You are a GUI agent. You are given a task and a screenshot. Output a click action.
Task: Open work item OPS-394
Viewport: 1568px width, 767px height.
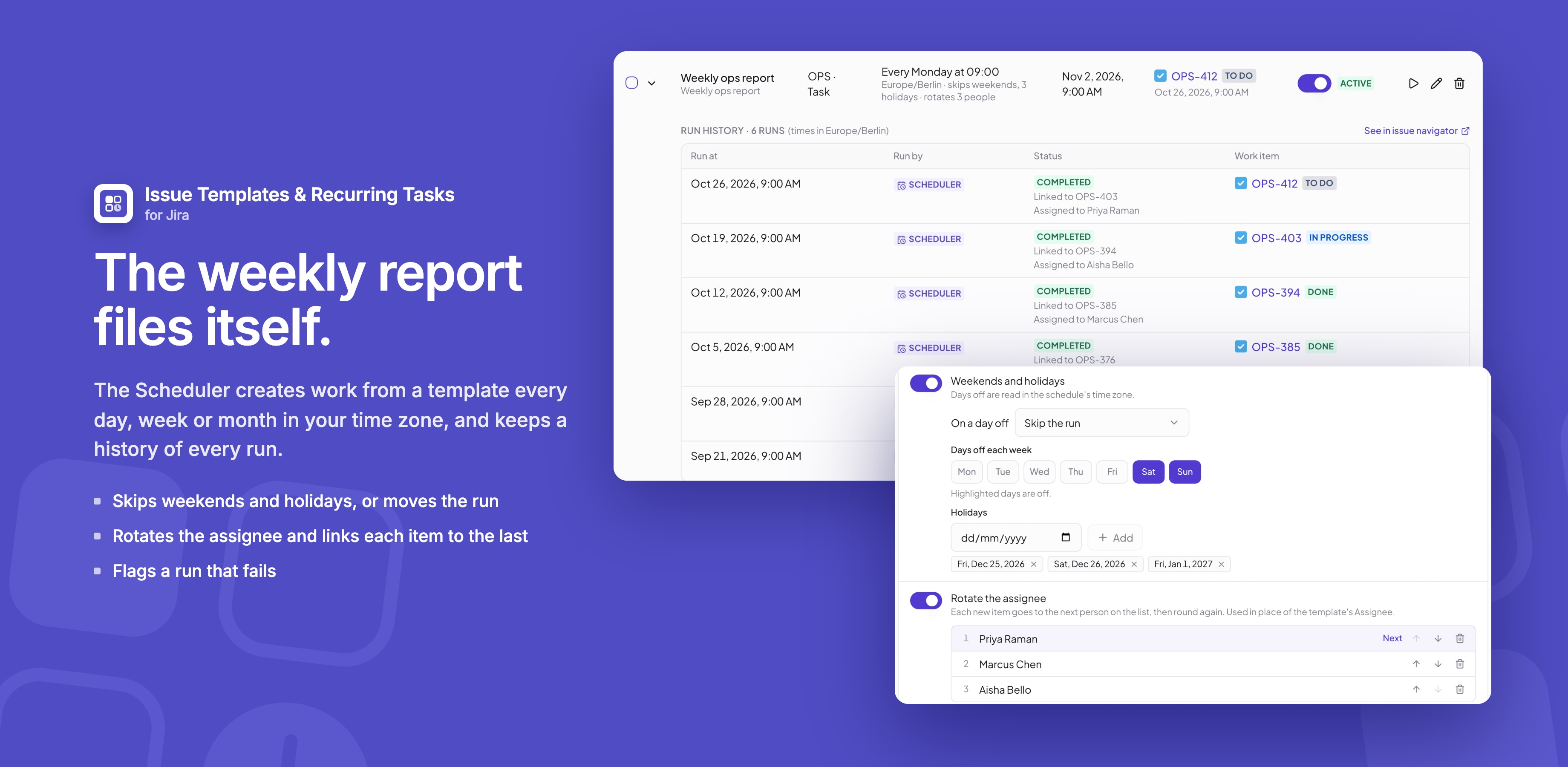point(1276,292)
